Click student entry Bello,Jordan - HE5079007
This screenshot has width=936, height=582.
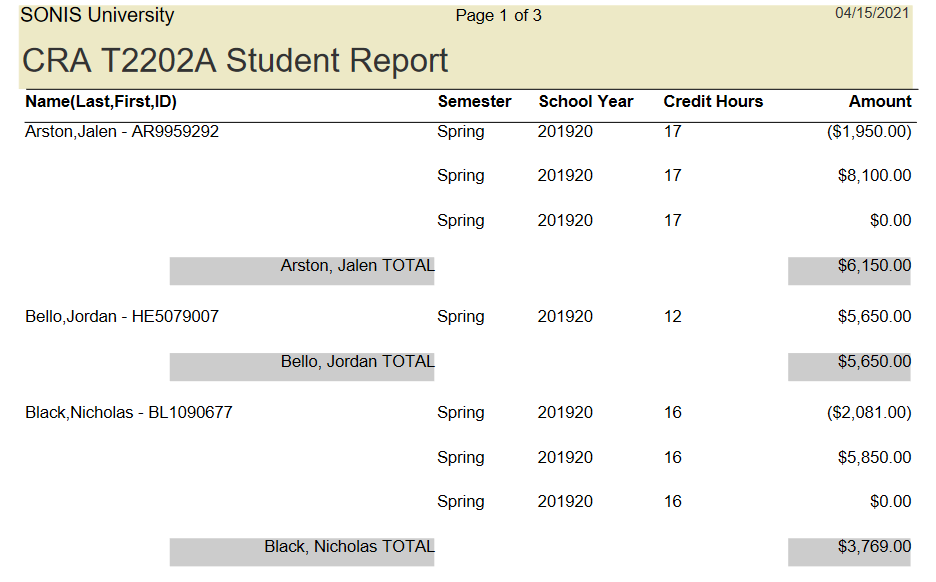(122, 317)
